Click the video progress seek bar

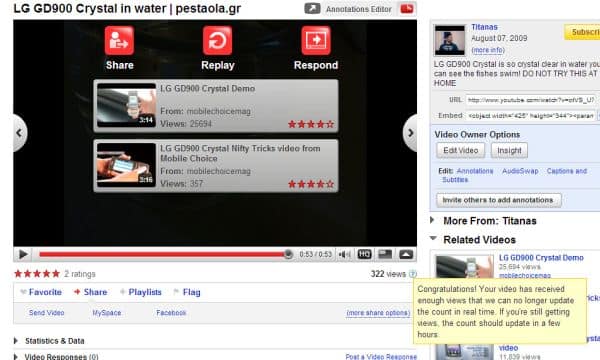[x=165, y=254]
